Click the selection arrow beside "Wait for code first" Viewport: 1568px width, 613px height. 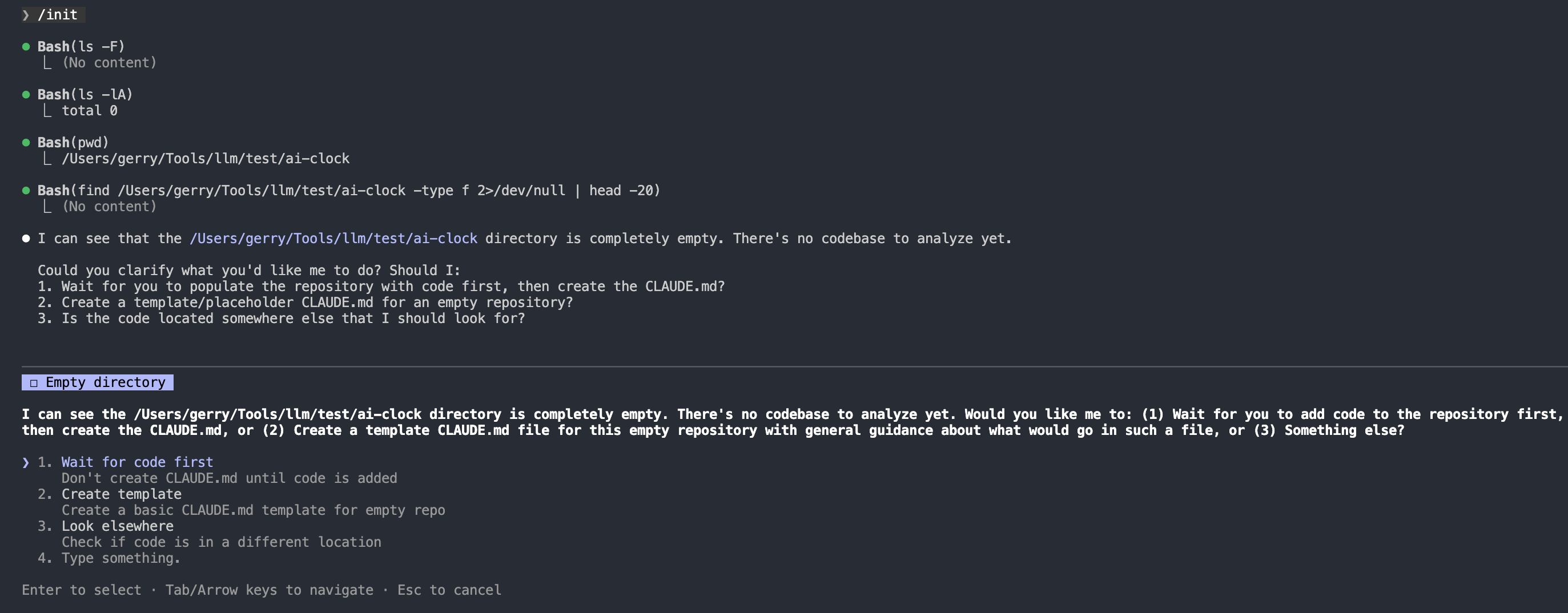(26, 463)
